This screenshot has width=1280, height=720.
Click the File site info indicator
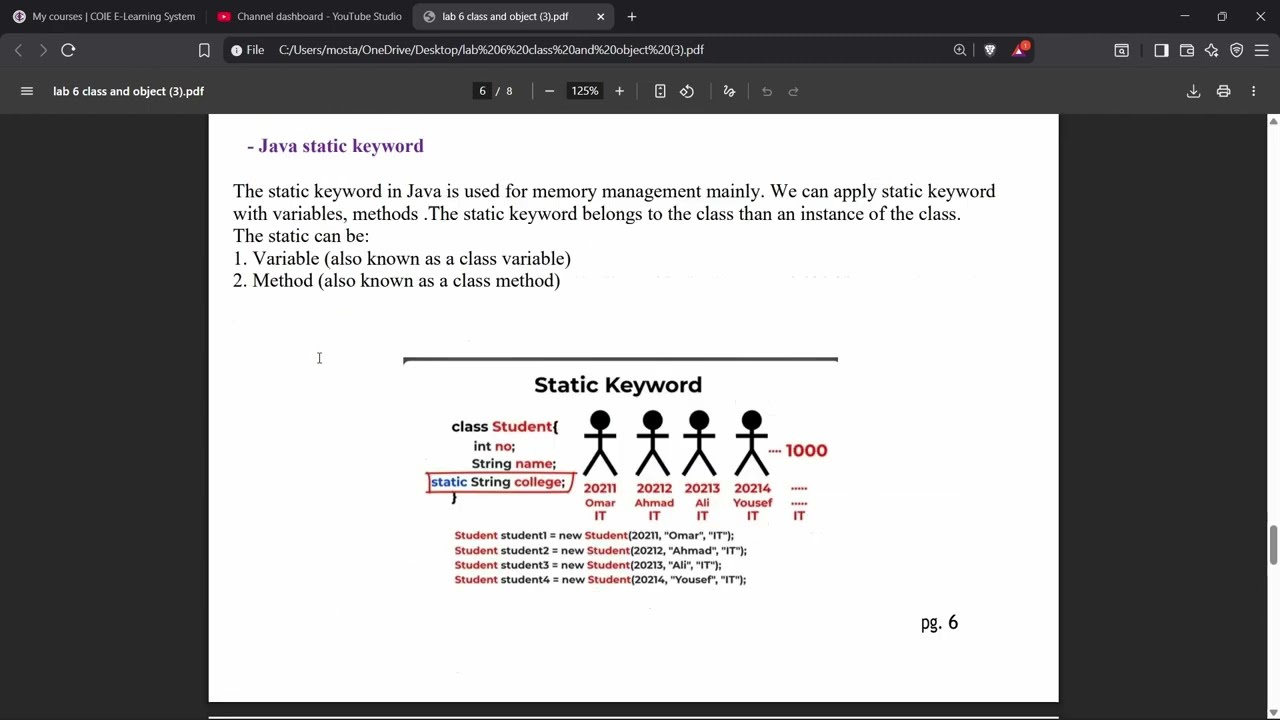(x=247, y=50)
